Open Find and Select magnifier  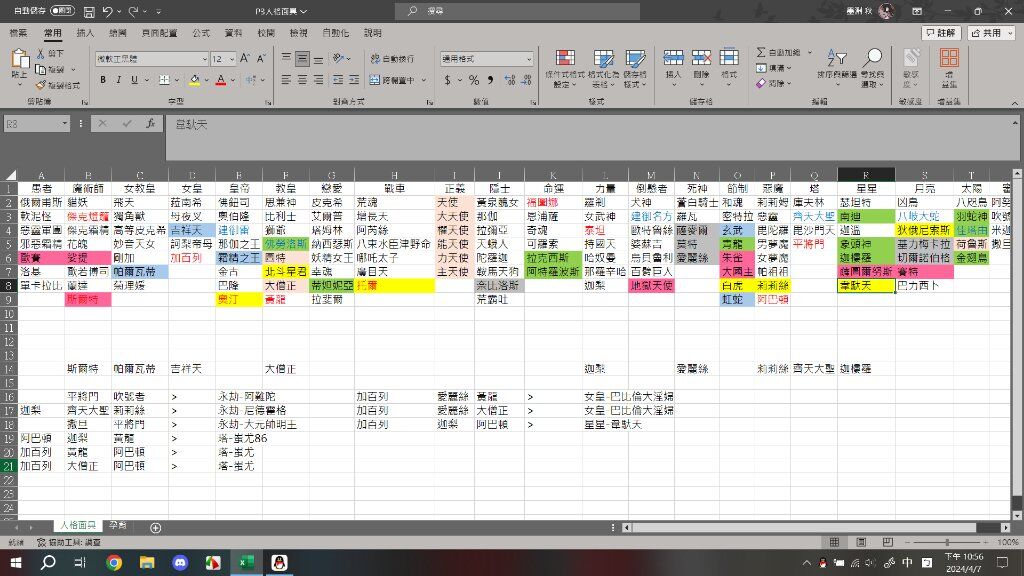tap(872, 68)
